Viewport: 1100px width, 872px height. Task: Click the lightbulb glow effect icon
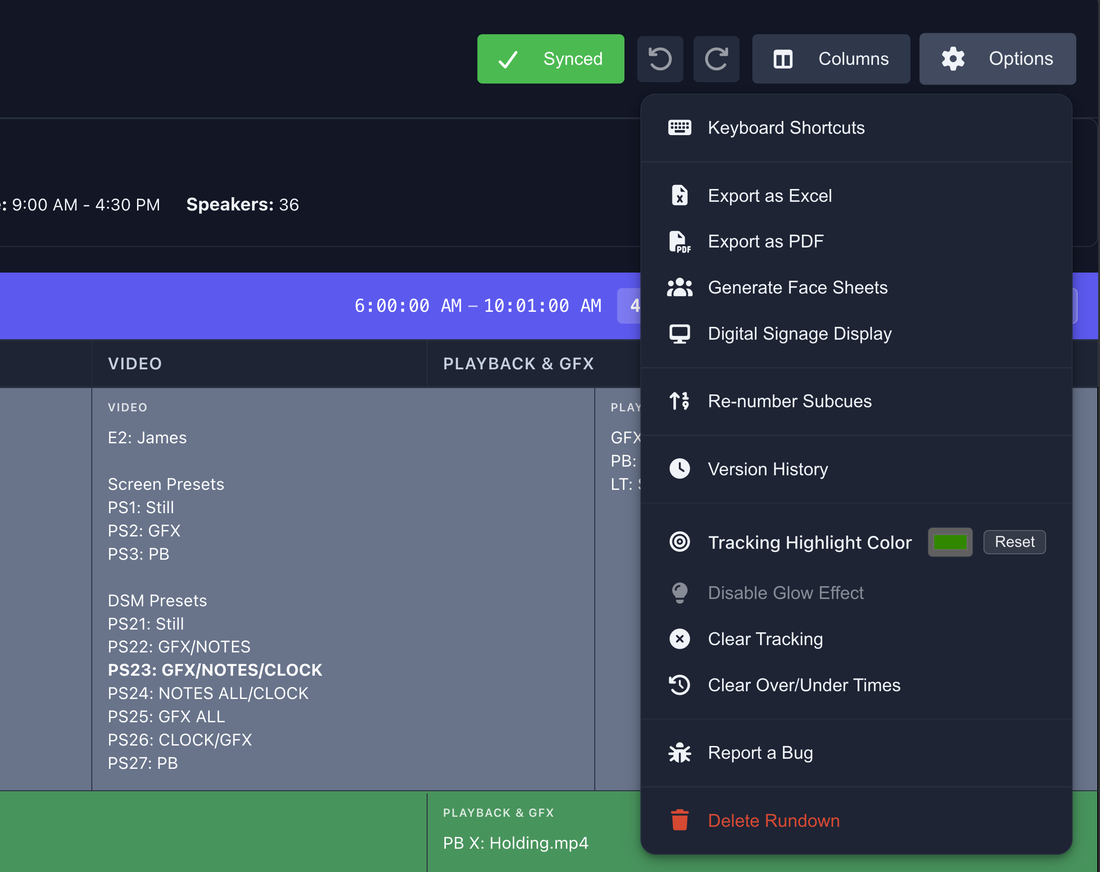679,593
